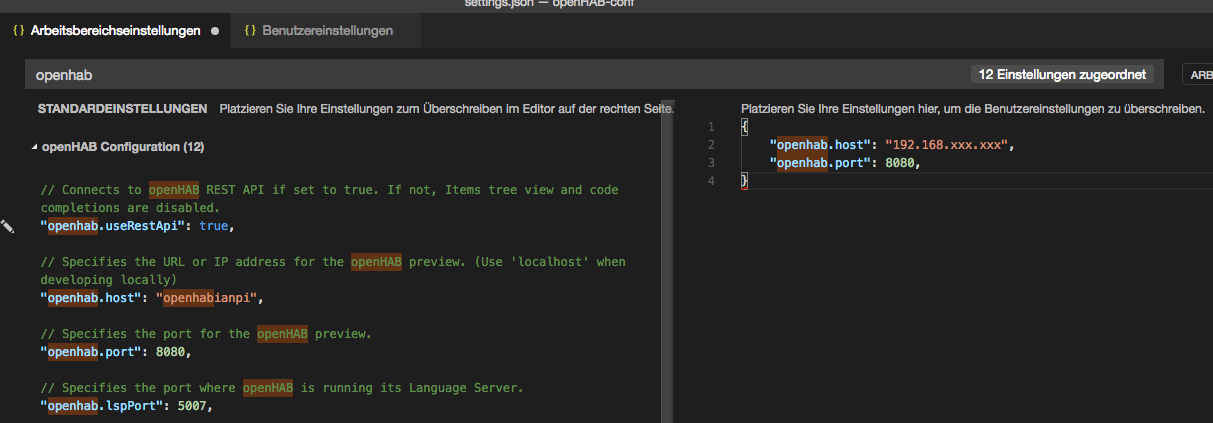Click the true value of openhab.useRestApi
This screenshot has width=1213, height=423.
point(214,226)
